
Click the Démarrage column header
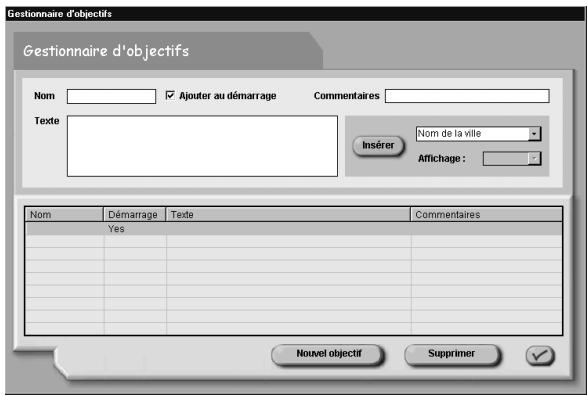134,214
